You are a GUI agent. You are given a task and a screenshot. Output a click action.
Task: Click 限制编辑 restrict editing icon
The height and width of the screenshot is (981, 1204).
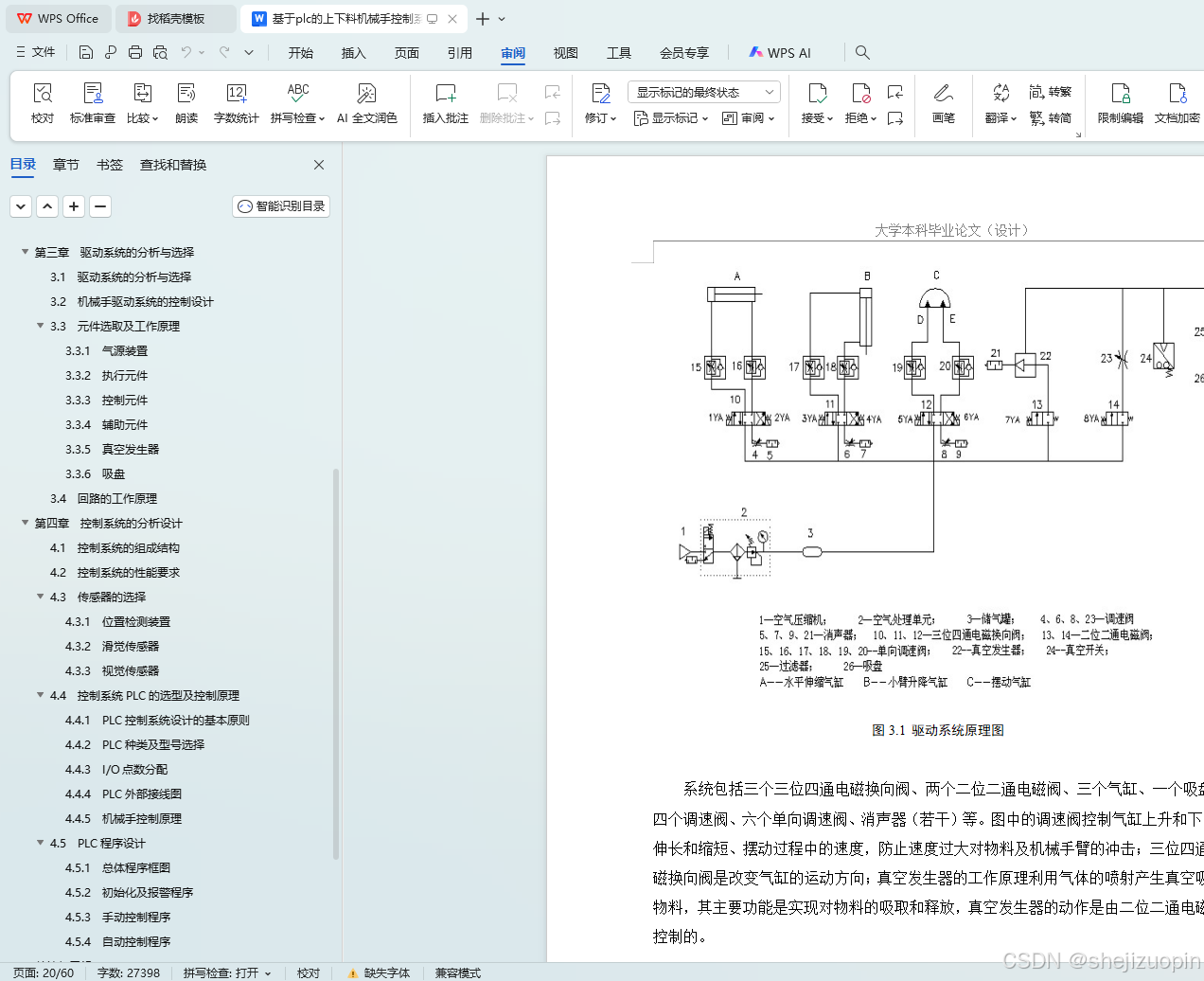pos(1121,102)
